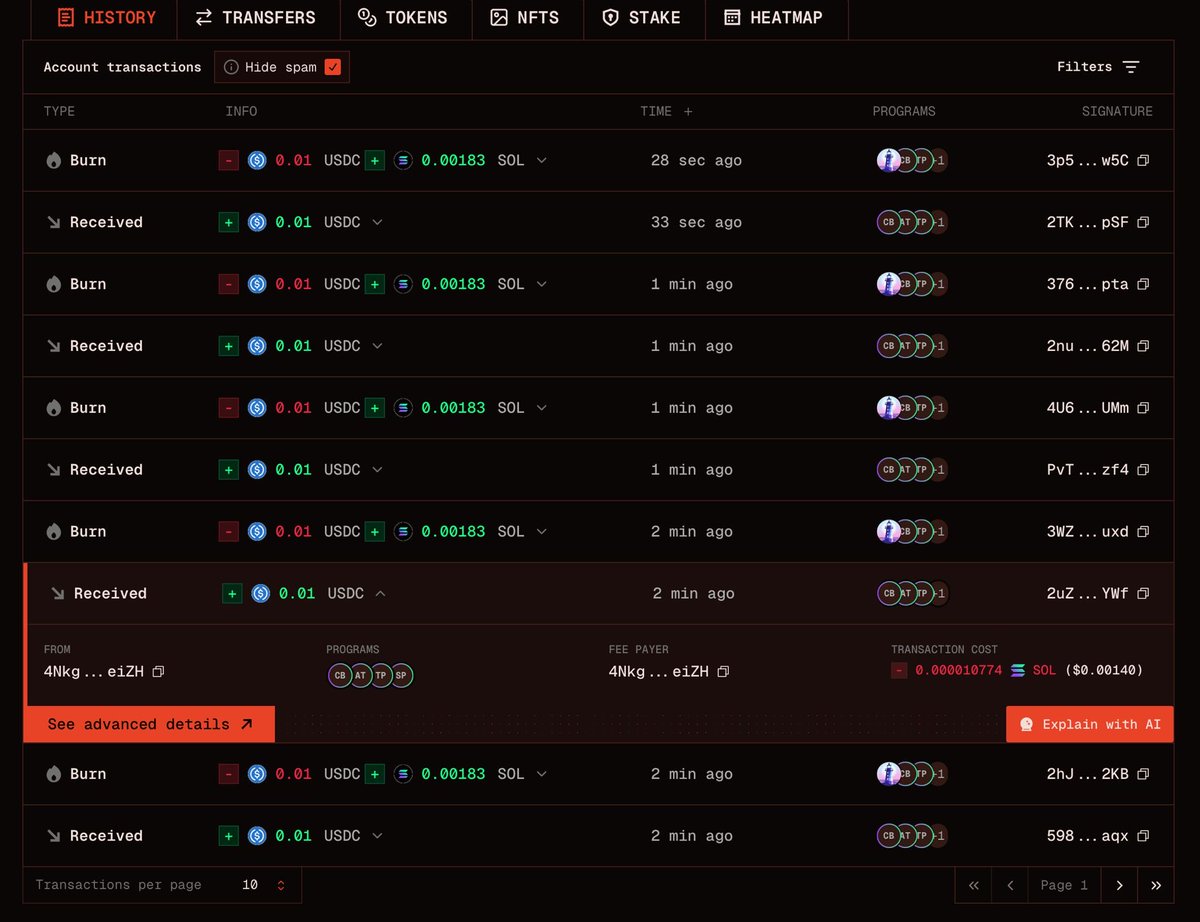Expand Received row with signature 2nu...62M
The height and width of the screenshot is (922, 1200).
click(377, 346)
